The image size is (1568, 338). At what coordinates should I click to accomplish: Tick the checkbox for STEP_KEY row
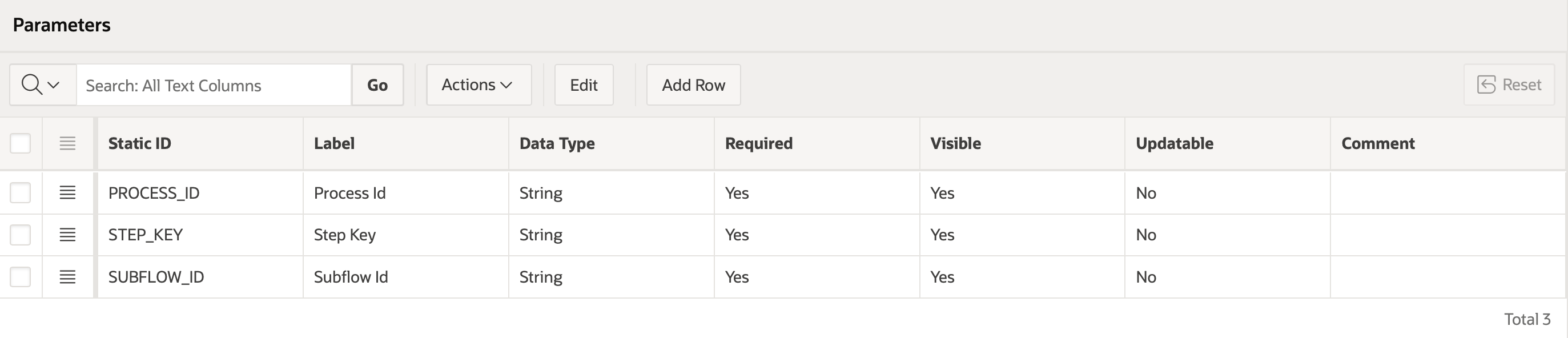21,235
